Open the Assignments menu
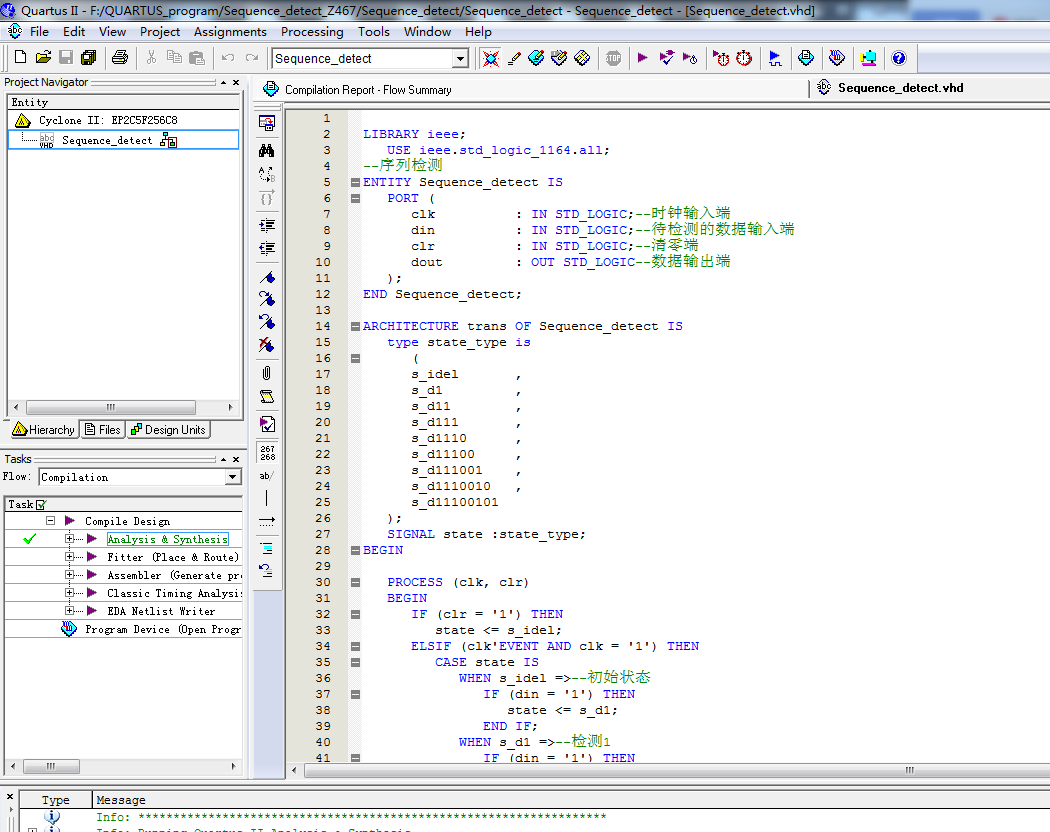1050x832 pixels. [x=230, y=32]
